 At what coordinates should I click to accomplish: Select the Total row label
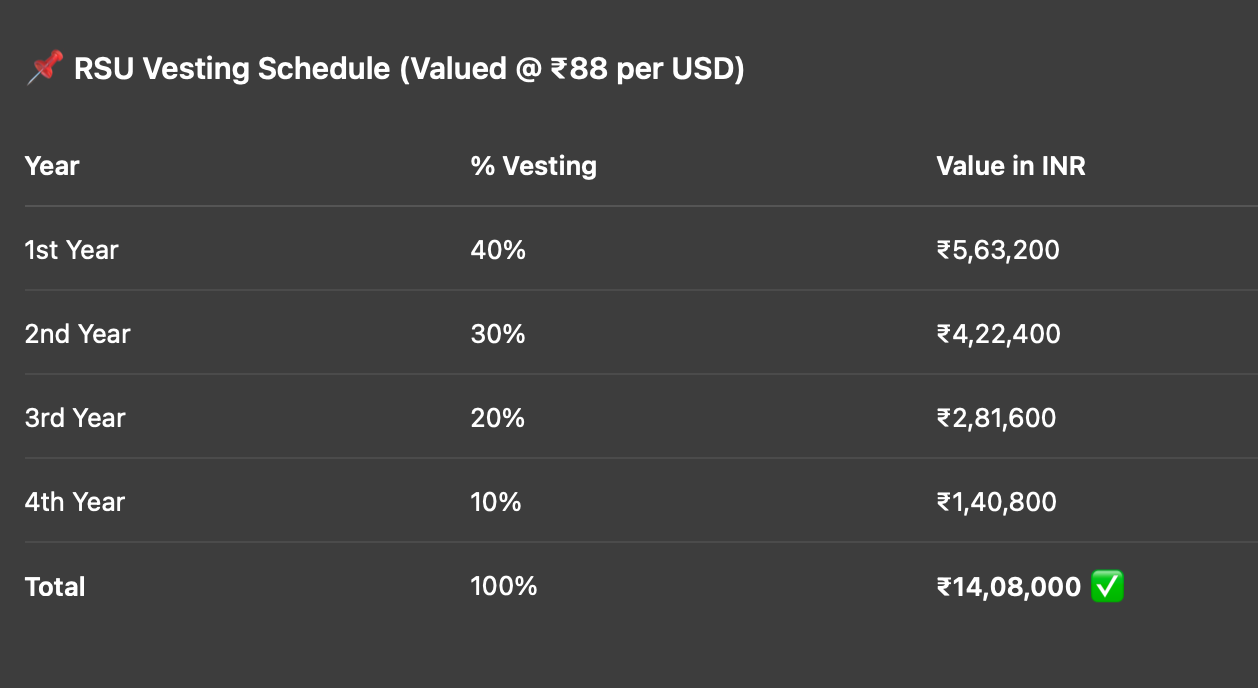point(55,587)
